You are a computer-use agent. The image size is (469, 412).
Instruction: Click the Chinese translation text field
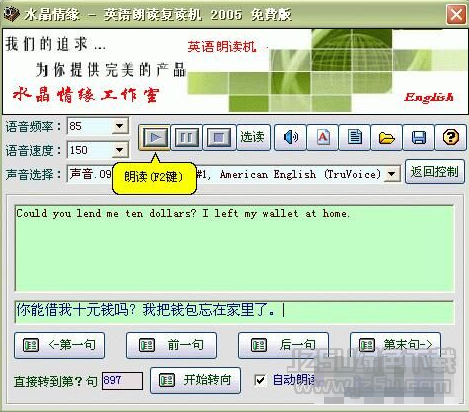234,311
